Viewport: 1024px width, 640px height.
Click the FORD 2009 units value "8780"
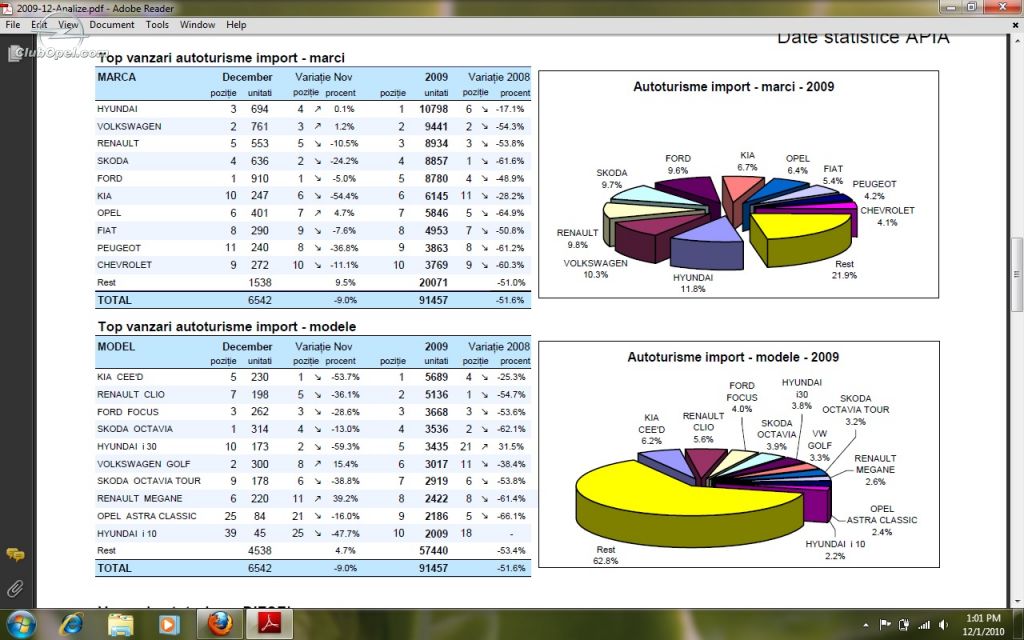coord(436,178)
